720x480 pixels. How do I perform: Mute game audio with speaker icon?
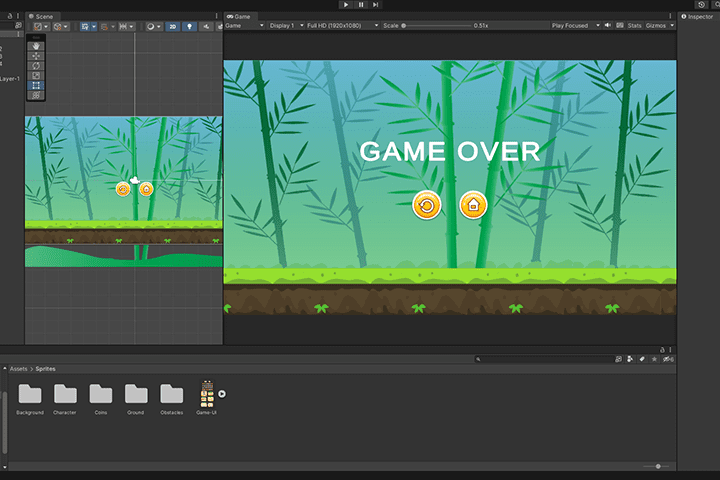click(x=608, y=25)
